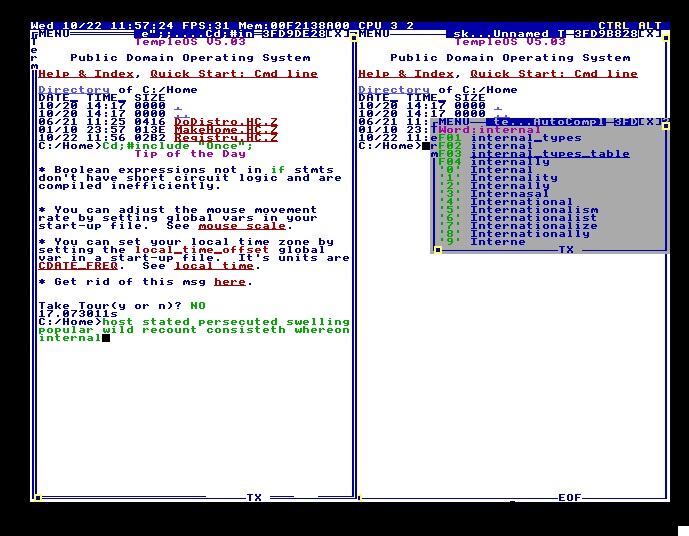This screenshot has width=689, height=536.
Task: Click the typed word 'internal' at cursor
Action: 70,338
